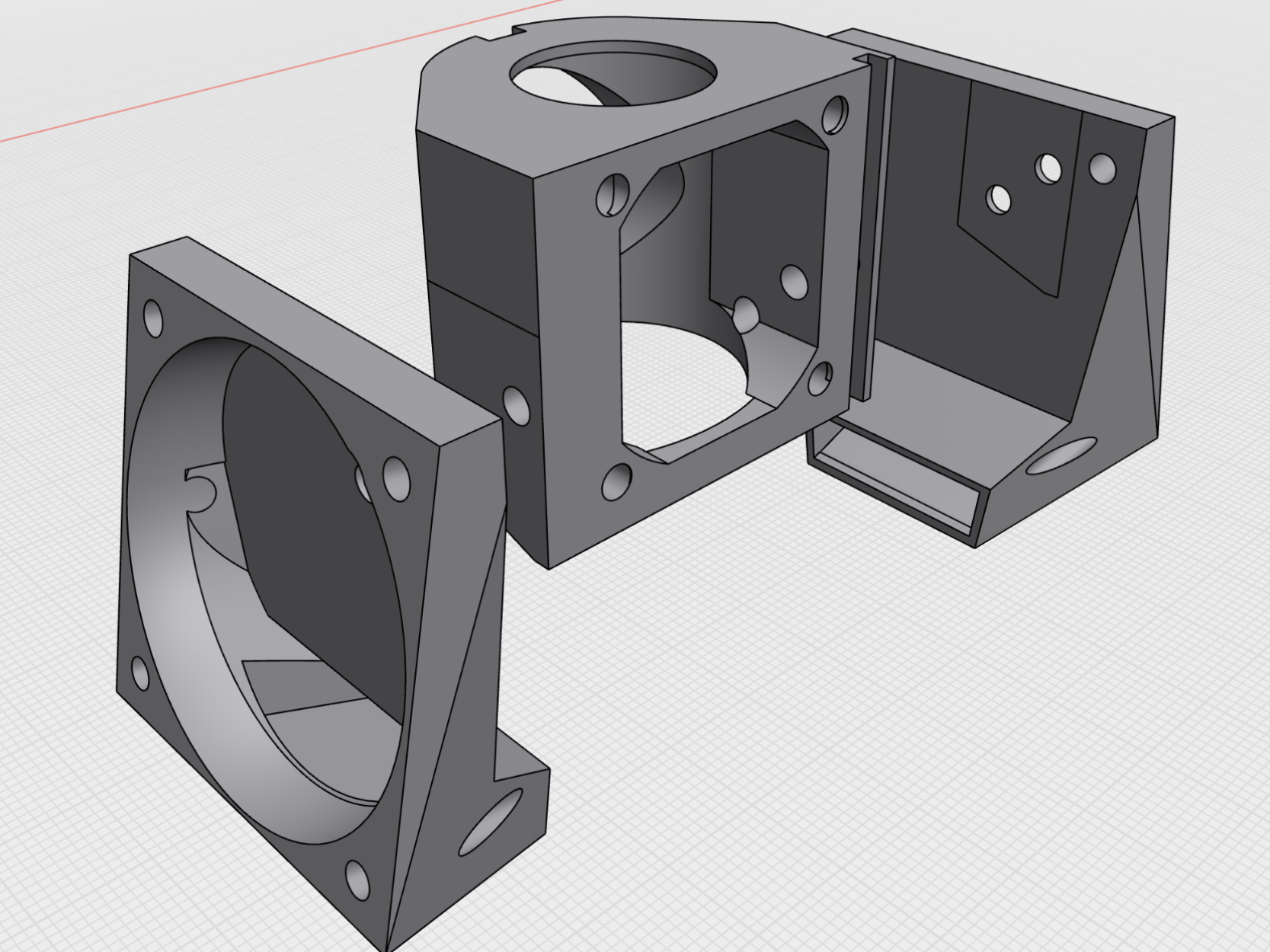Select the bottom-left mounting hole of fan frame
1270x952 pixels.
point(140,672)
